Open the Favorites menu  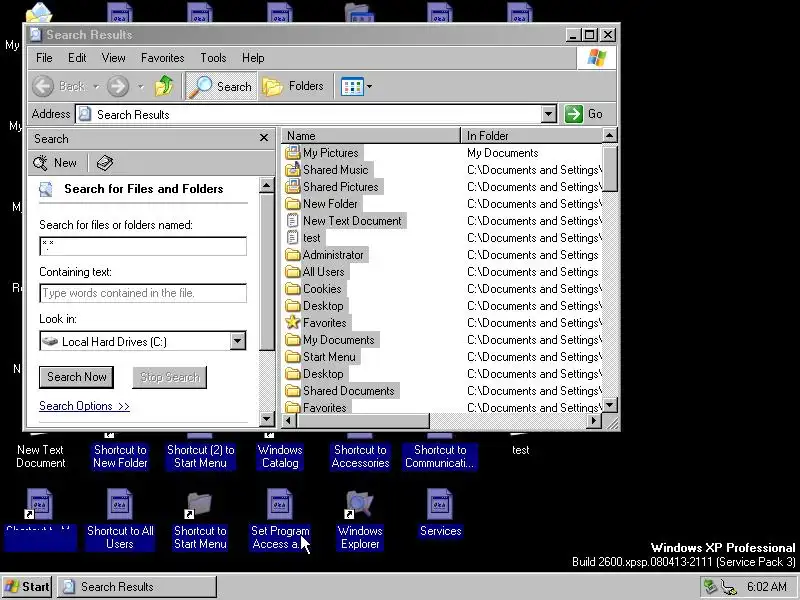point(162,58)
